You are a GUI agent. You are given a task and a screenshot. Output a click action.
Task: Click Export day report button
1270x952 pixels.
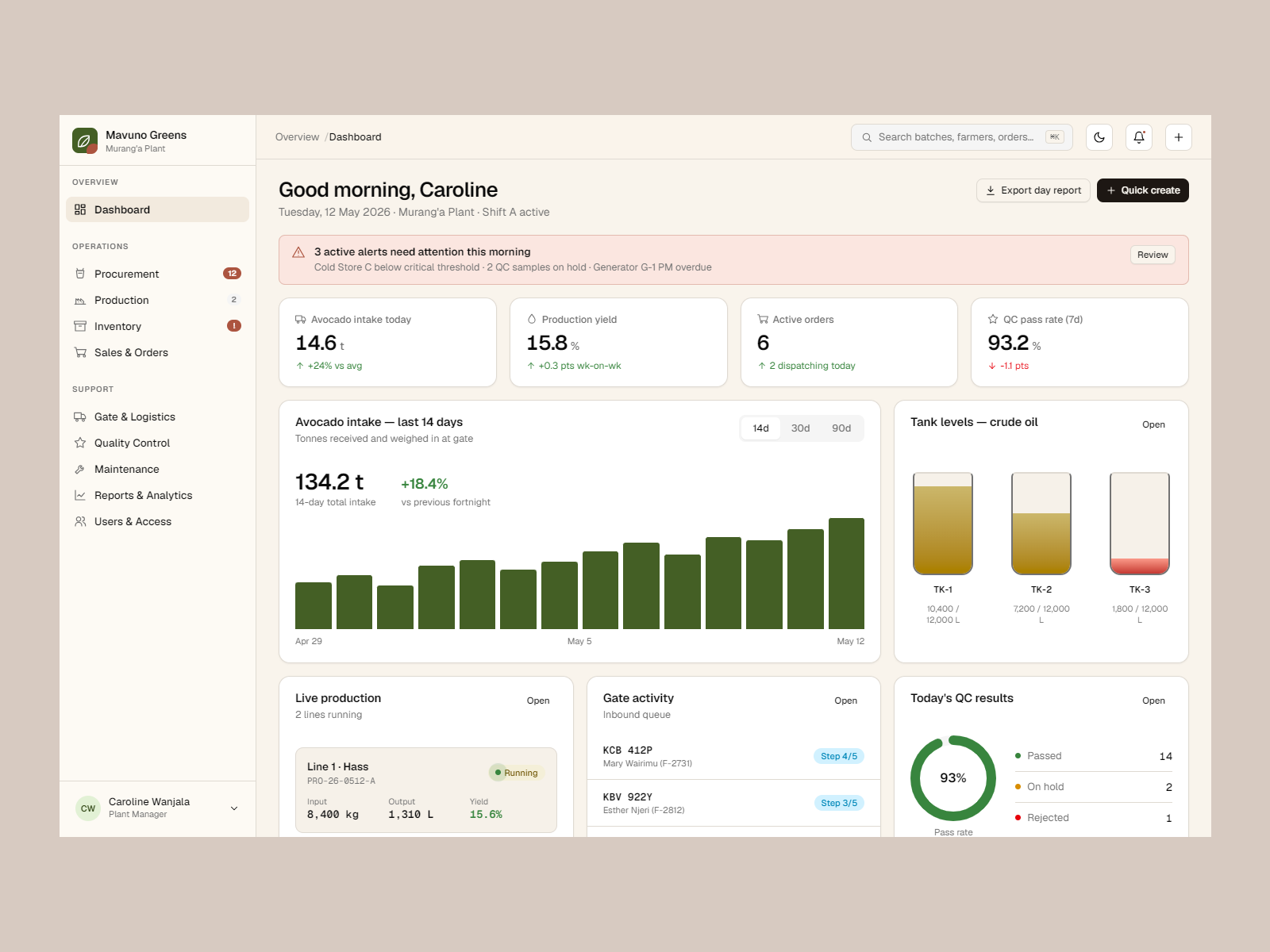[1033, 190]
